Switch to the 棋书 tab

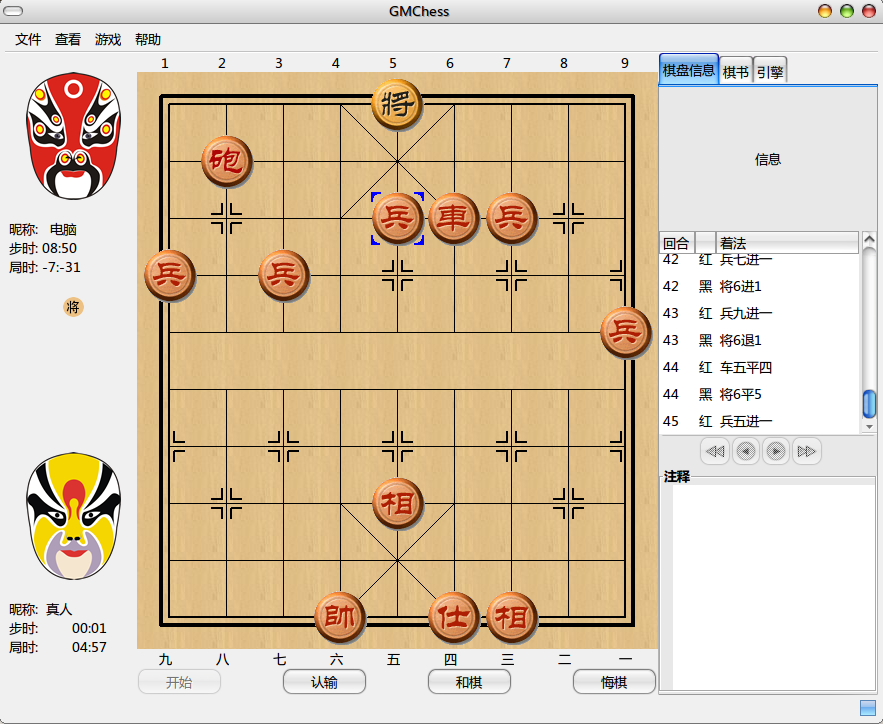(x=735, y=72)
